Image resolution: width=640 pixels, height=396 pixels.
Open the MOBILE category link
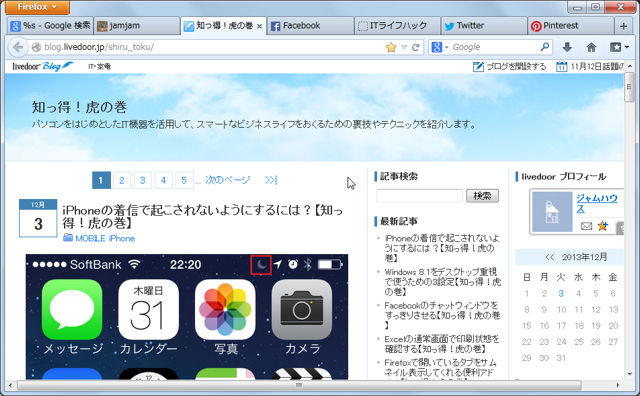point(90,238)
